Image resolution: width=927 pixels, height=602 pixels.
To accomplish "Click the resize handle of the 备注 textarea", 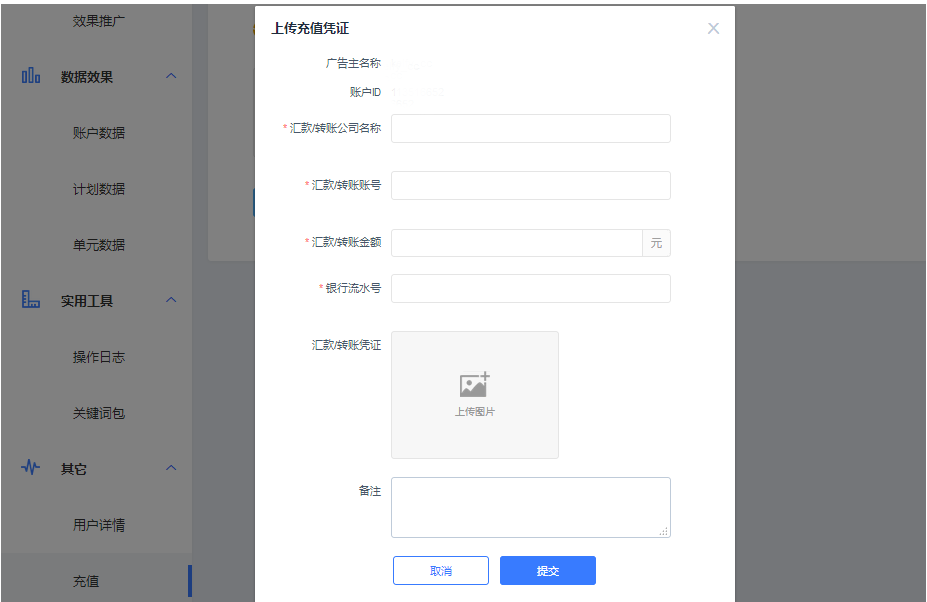I will tap(665, 530).
